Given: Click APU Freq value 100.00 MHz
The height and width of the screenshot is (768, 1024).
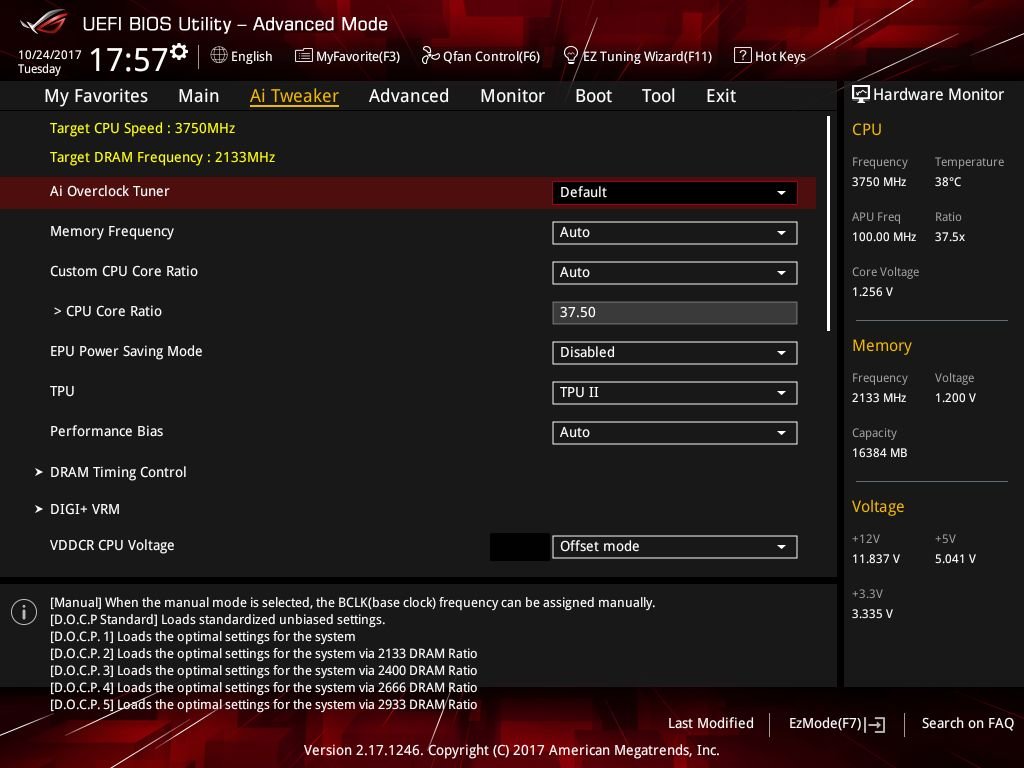Looking at the screenshot, I should pyautogui.click(x=884, y=237).
